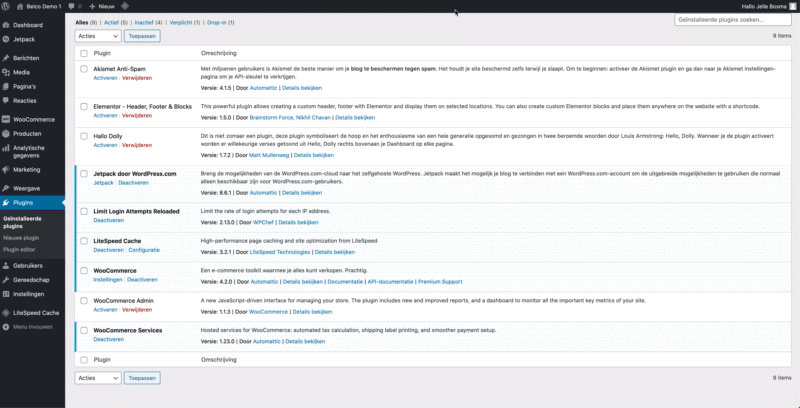The width and height of the screenshot is (800, 408).
Task: Delete Hallo Dolly via Verwijderen link
Action: [x=137, y=145]
